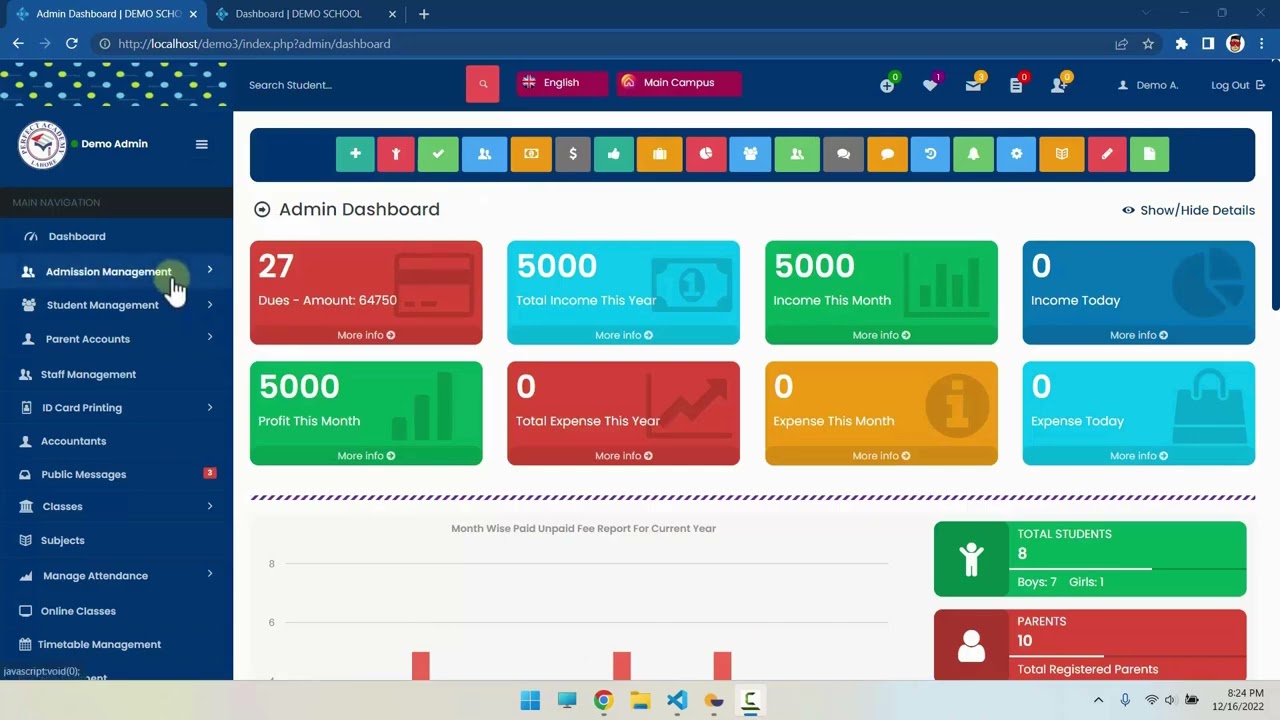Viewport: 1280px width, 720px height.
Task: Toggle Show/Hide Details on the dashboard
Action: [x=1188, y=210]
